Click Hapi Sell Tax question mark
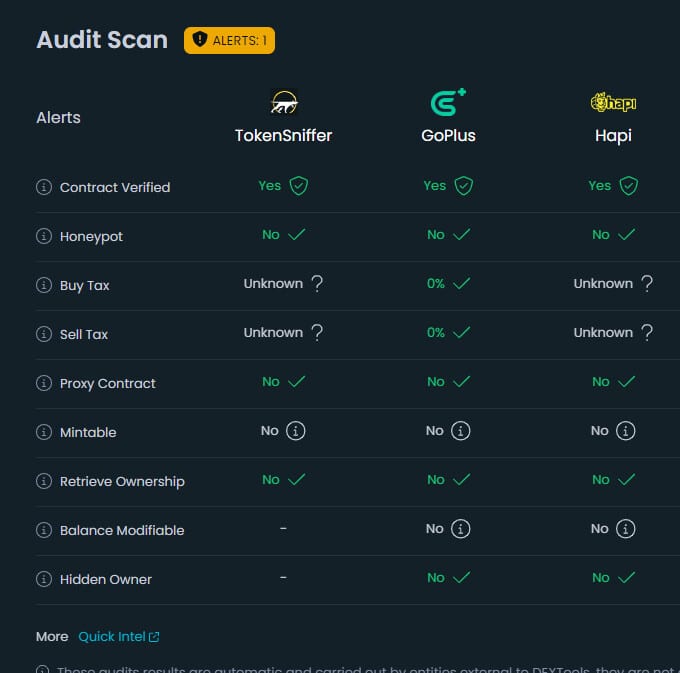This screenshot has width=680, height=673. [647, 333]
